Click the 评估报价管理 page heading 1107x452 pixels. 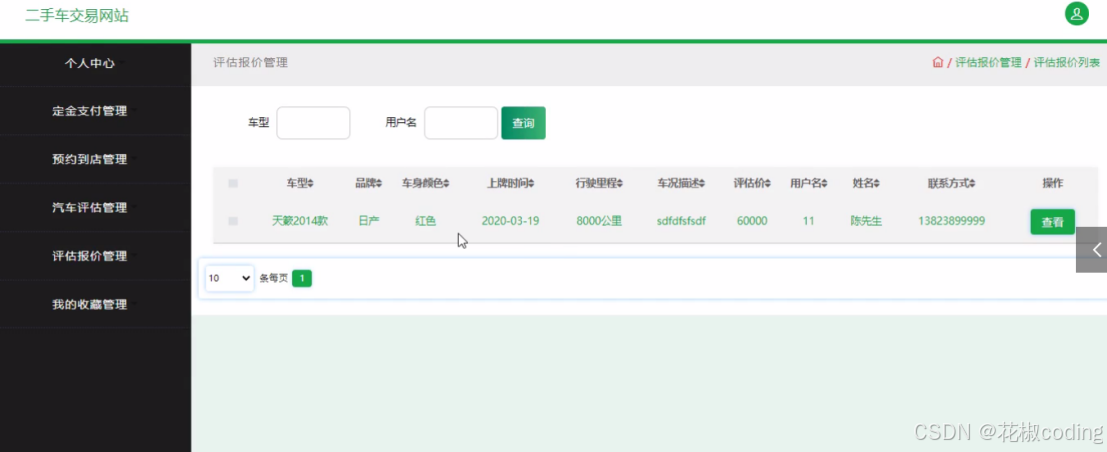pyautogui.click(x=251, y=62)
